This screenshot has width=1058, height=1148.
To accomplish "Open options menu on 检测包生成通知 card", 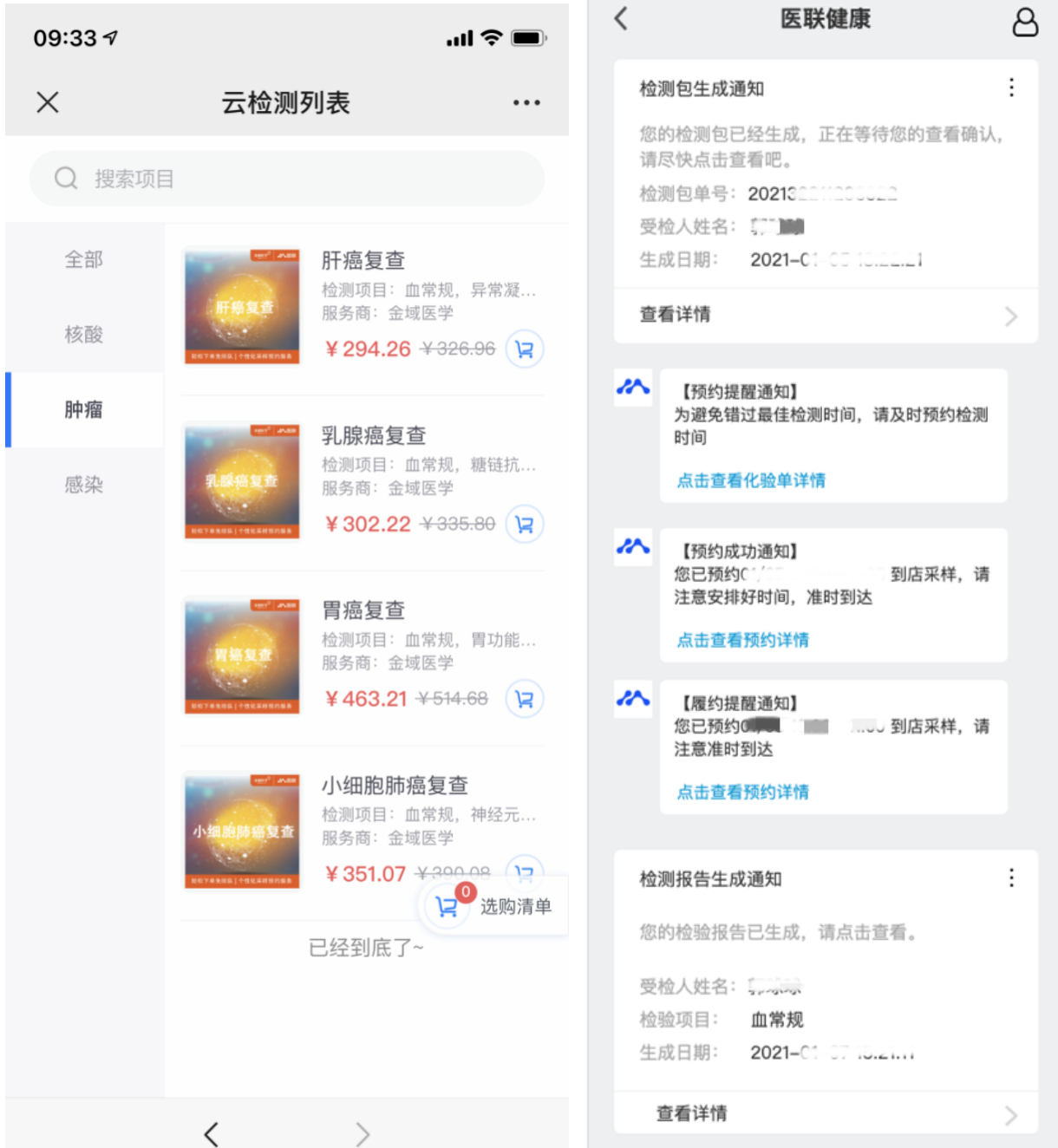I will click(x=1011, y=88).
